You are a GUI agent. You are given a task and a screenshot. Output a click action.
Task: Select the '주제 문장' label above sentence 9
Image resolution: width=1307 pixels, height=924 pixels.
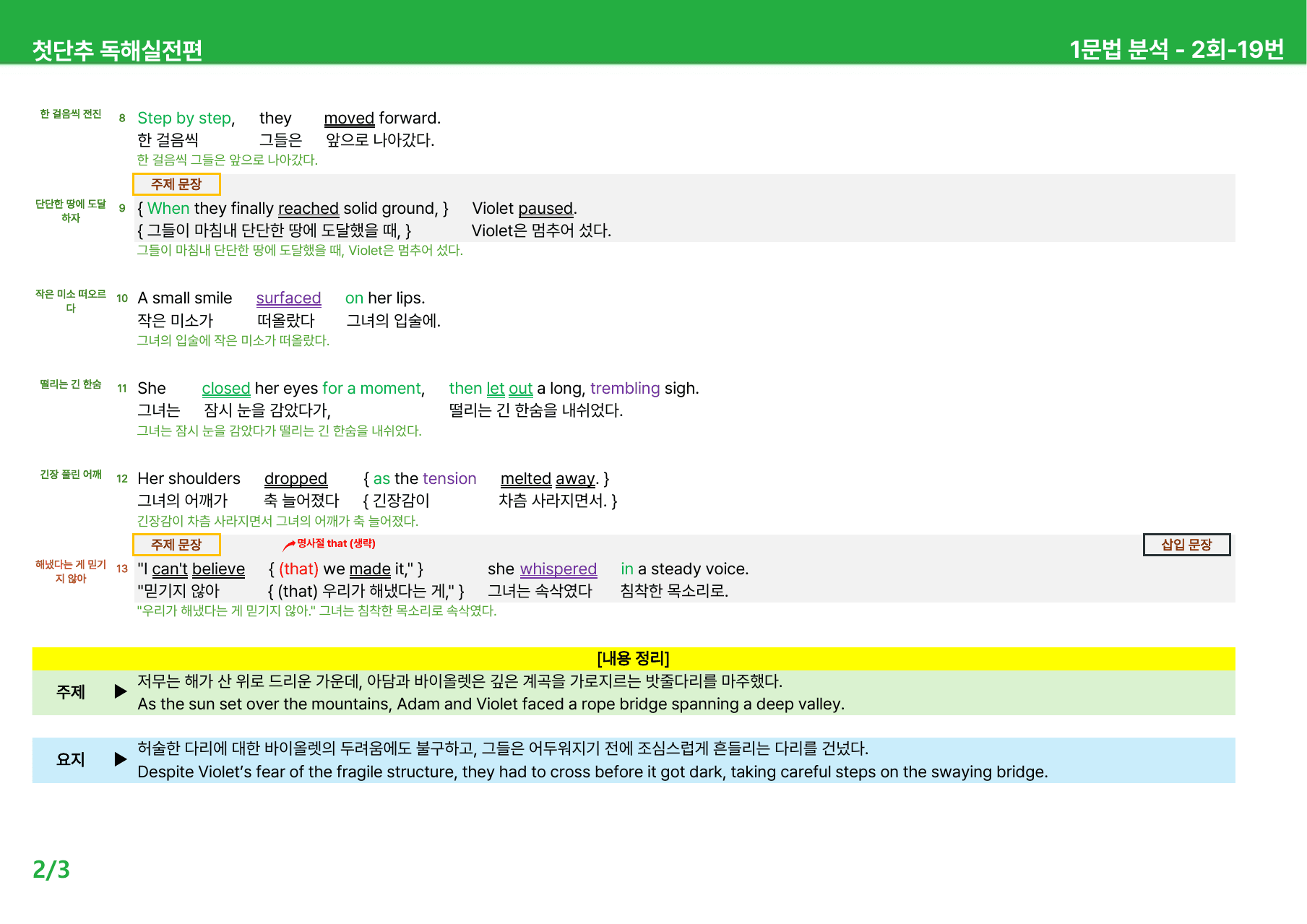[176, 184]
